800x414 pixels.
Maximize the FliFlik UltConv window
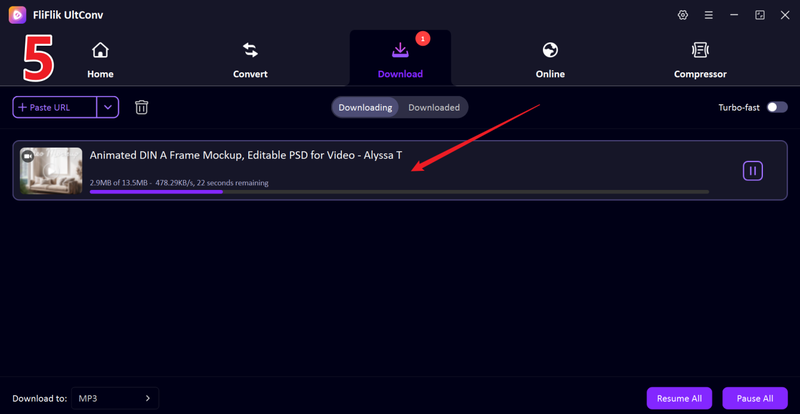[760, 15]
